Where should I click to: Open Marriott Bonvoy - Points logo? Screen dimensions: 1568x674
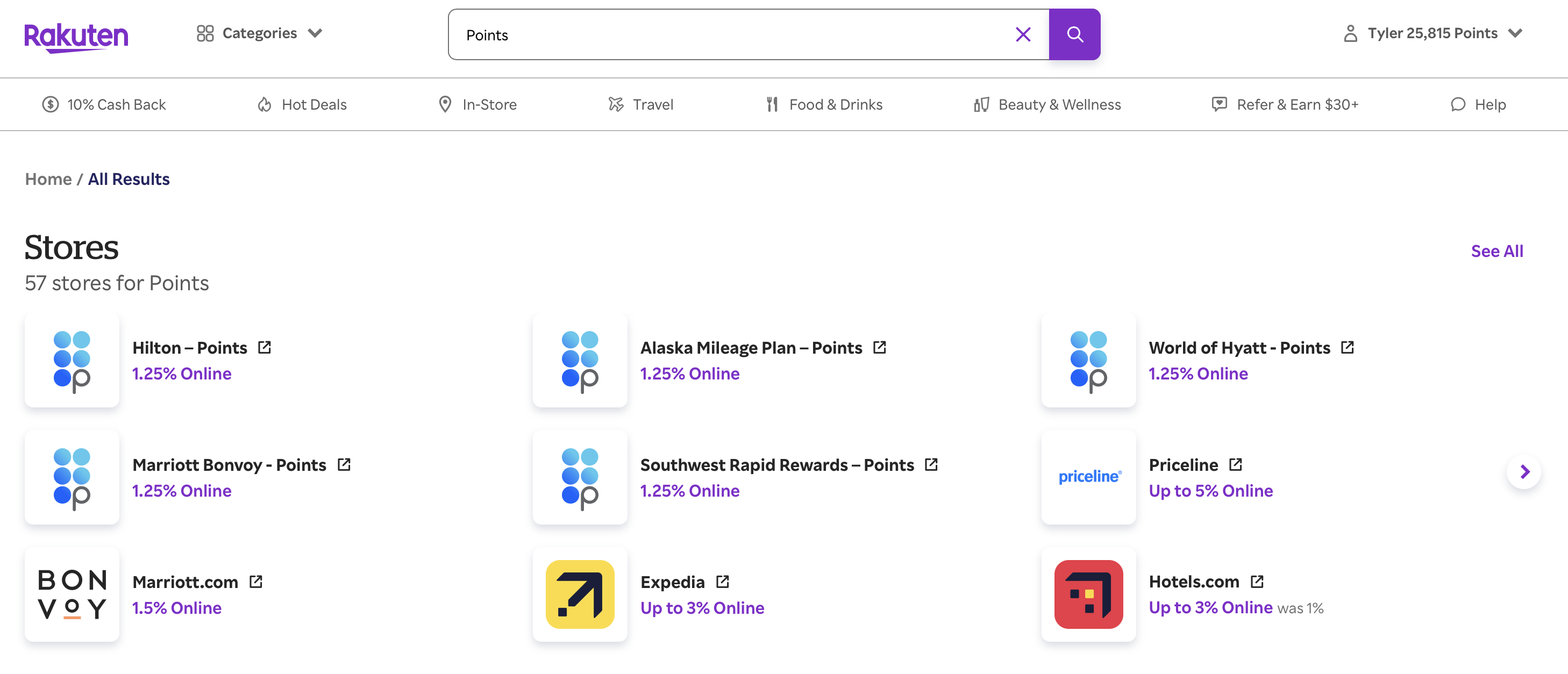(x=72, y=477)
